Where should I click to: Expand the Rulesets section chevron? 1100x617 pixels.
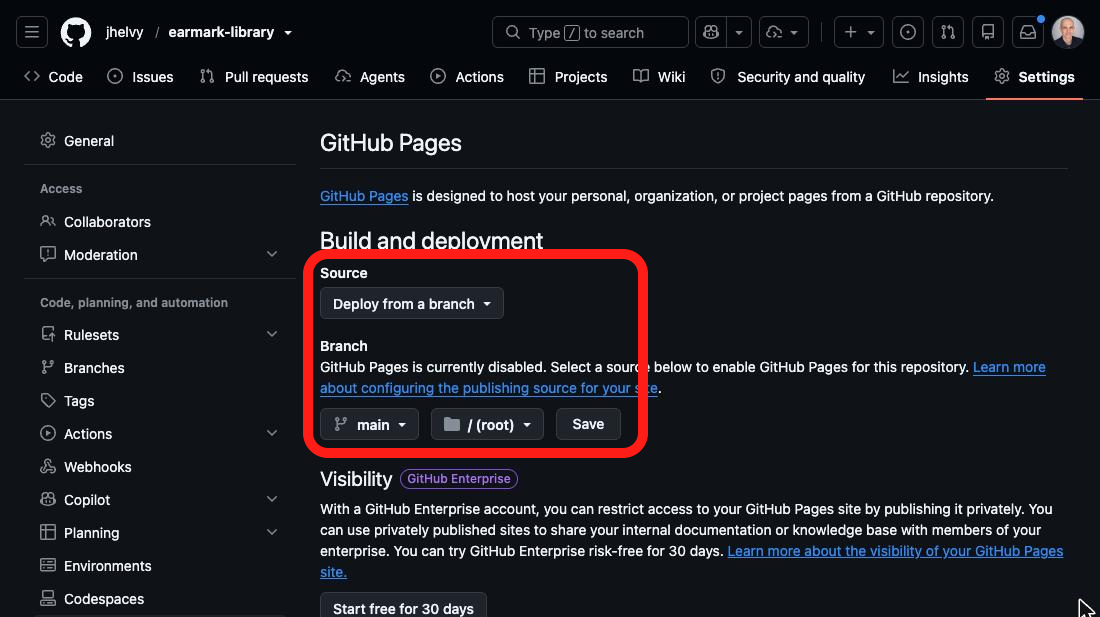pyautogui.click(x=271, y=334)
